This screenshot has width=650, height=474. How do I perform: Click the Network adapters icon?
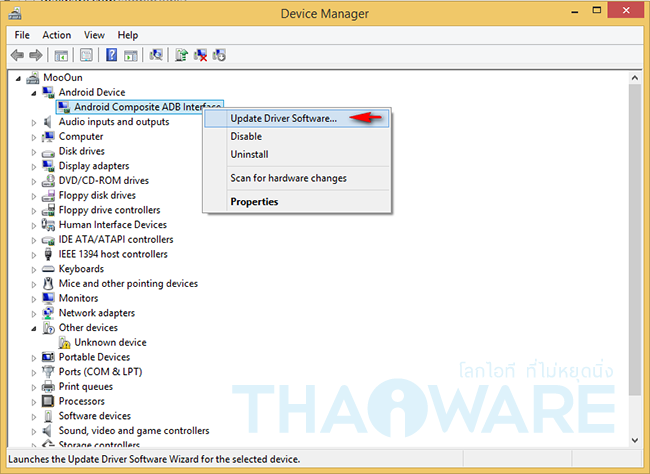coord(48,313)
